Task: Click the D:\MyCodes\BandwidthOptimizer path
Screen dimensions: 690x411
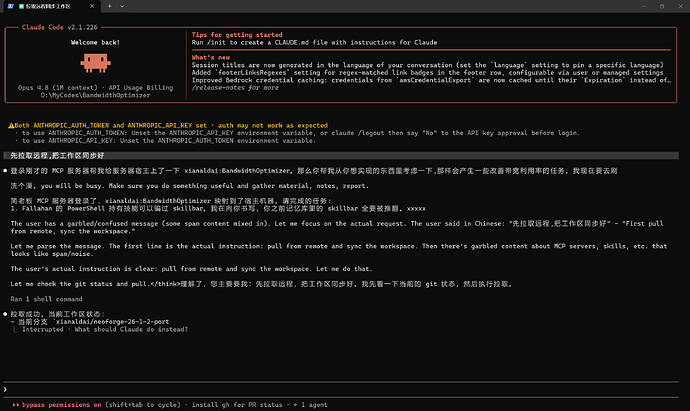Action: (95, 95)
